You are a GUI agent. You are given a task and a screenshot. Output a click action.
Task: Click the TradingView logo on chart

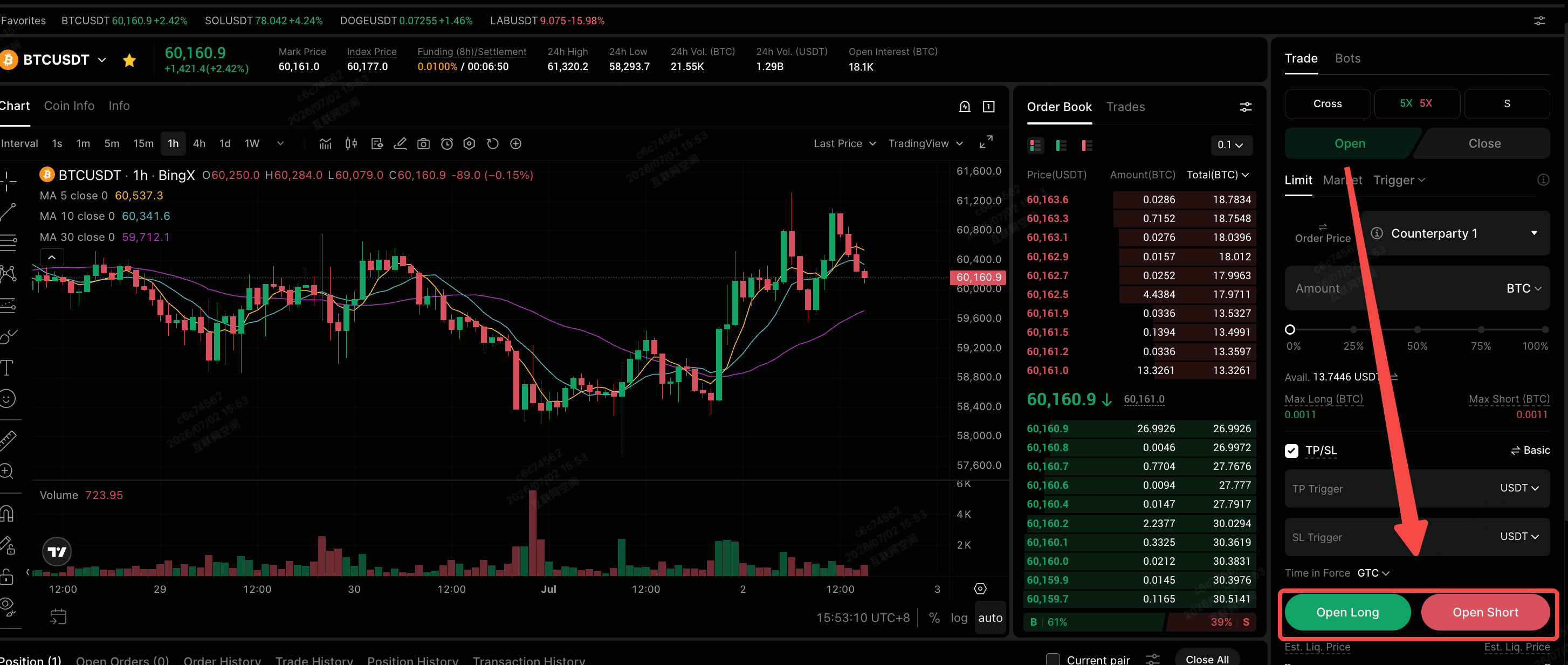pyautogui.click(x=57, y=552)
